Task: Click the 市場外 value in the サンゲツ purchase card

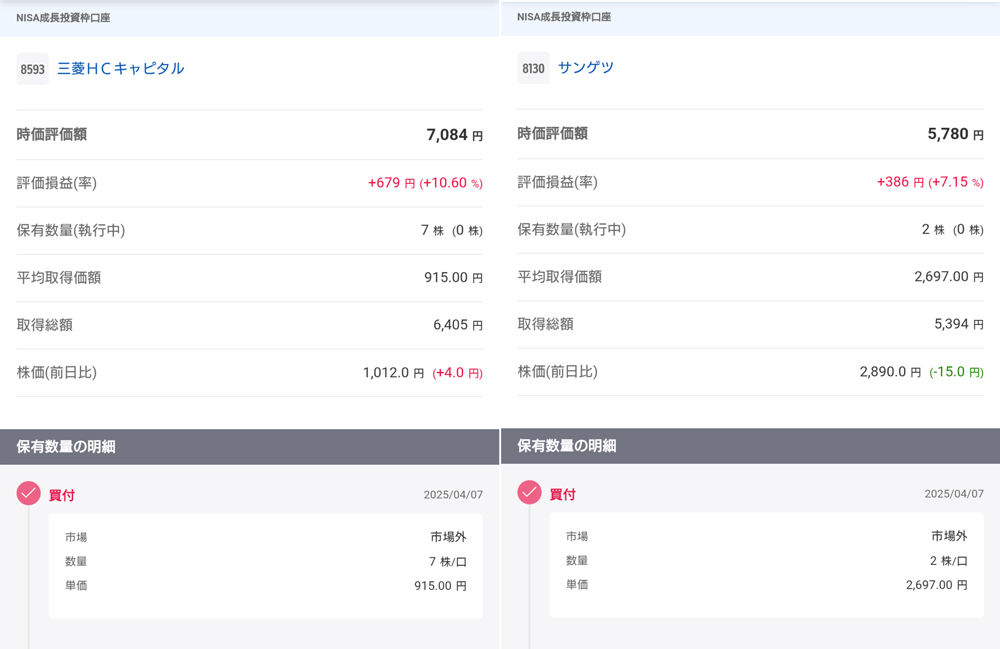Action: click(949, 536)
